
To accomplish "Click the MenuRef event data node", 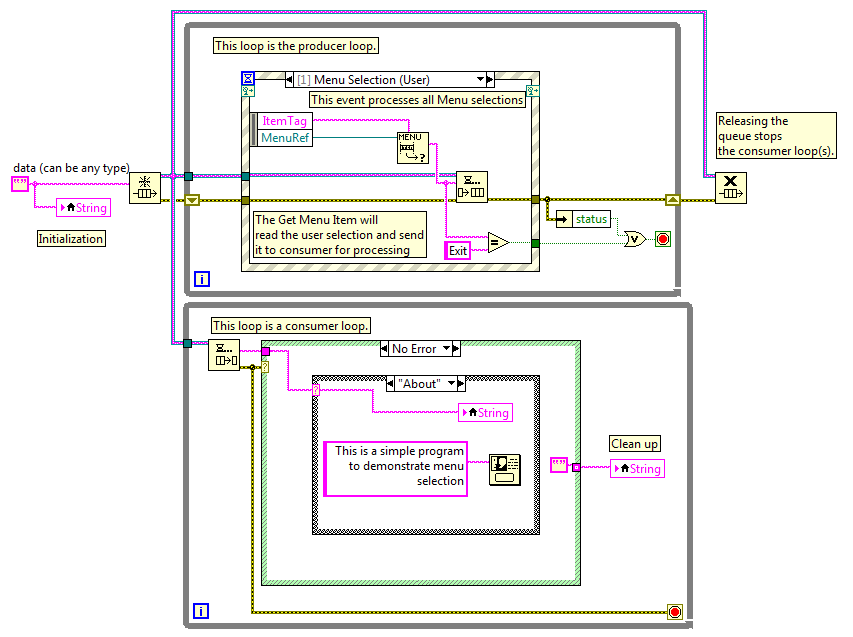I will pos(285,138).
